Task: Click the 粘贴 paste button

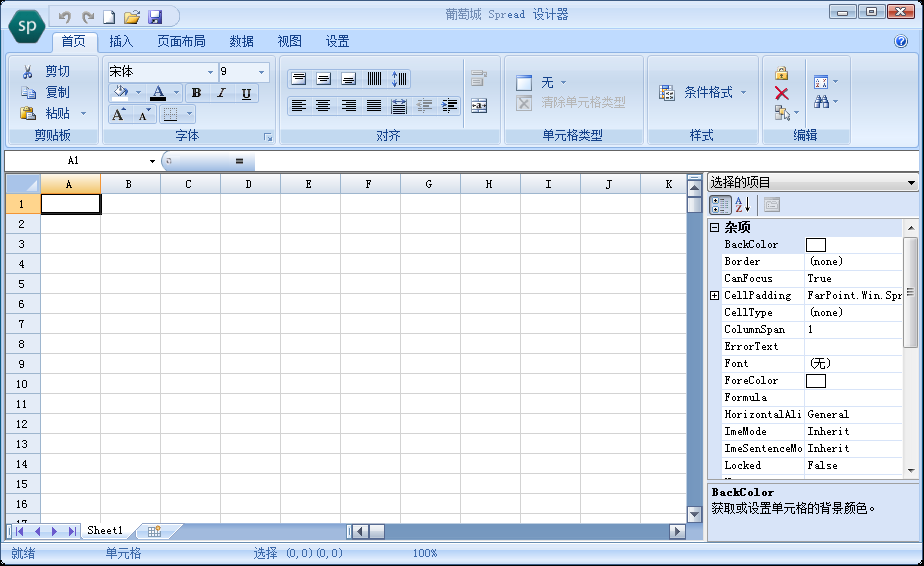Action: (x=46, y=113)
